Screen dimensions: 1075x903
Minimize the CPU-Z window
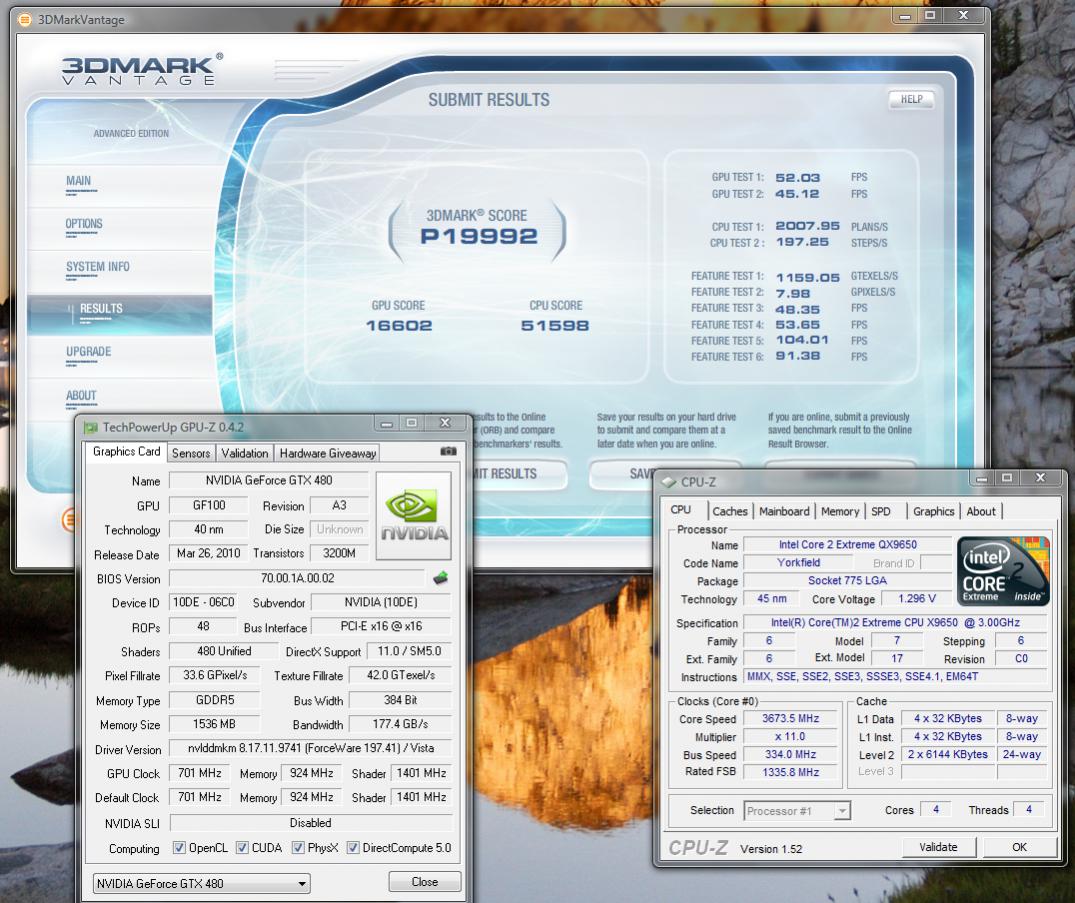(982, 479)
